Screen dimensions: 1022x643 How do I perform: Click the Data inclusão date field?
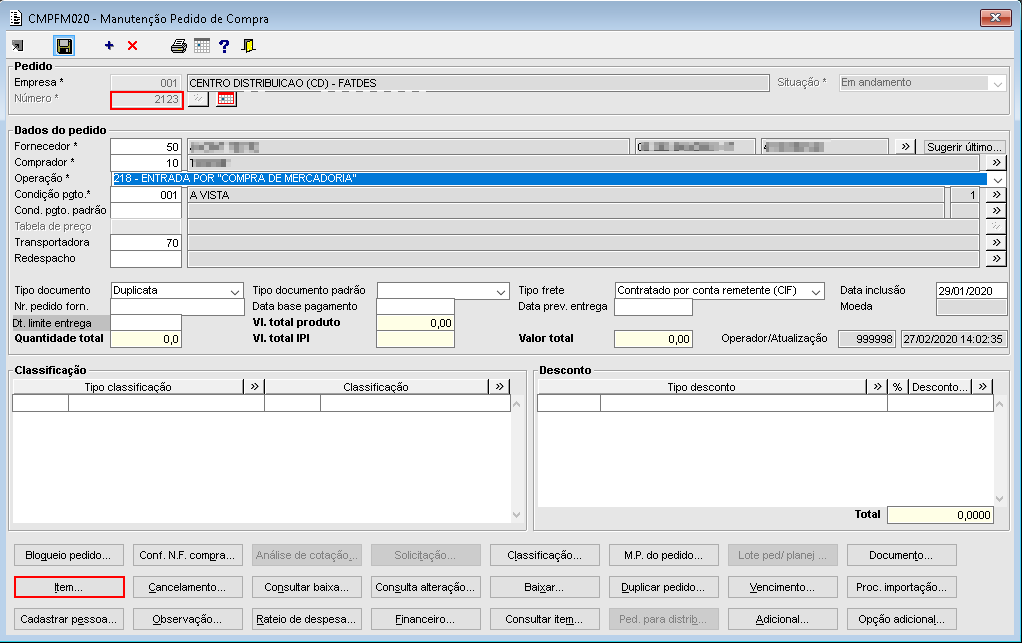971,291
